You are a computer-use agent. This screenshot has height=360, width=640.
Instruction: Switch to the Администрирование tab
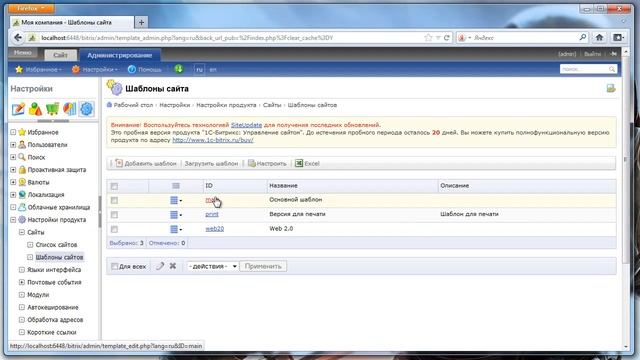click(x=120, y=55)
